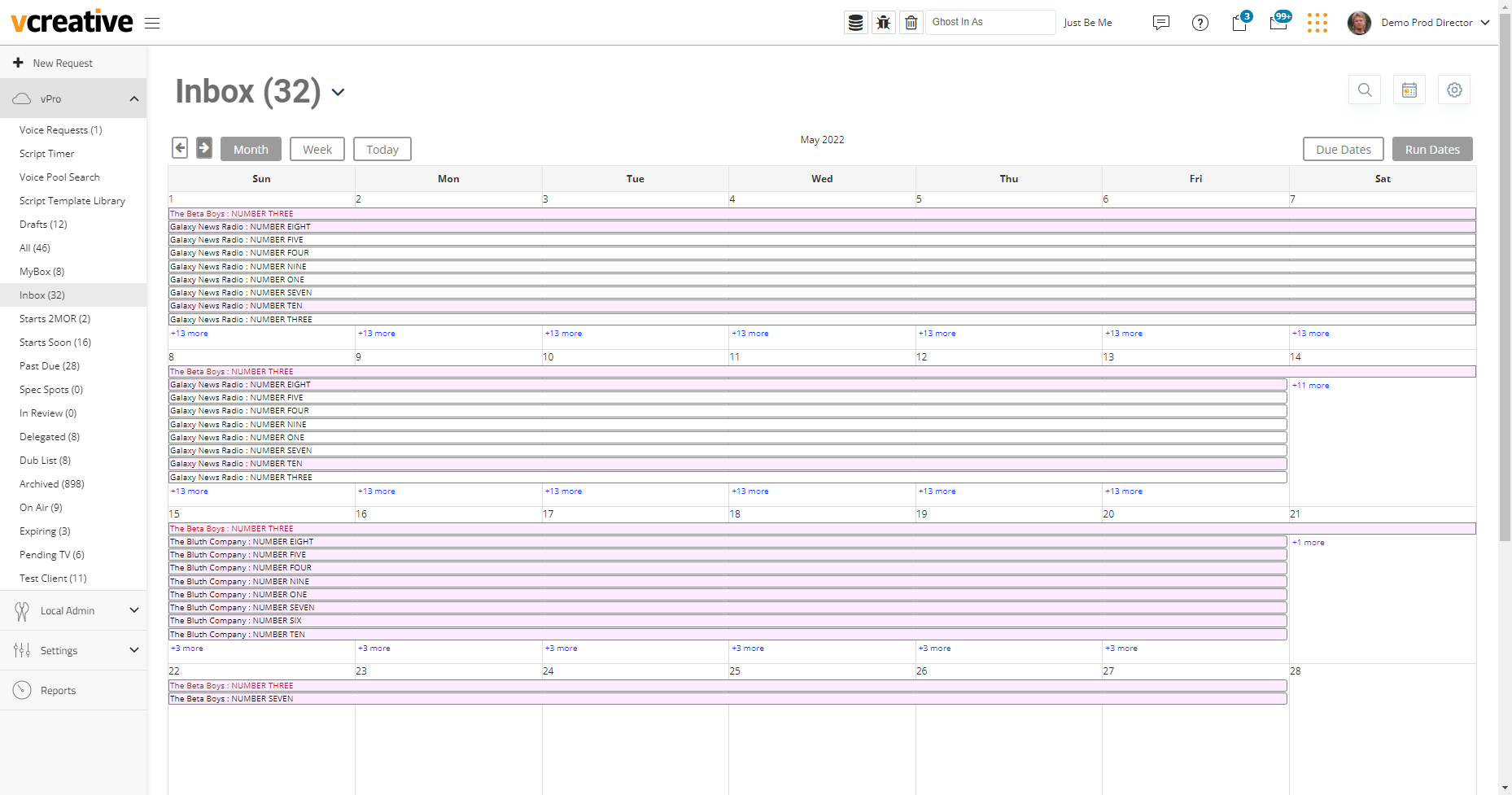The image size is (1512, 795).
Task: Go to previous month arrow
Action: click(180, 148)
